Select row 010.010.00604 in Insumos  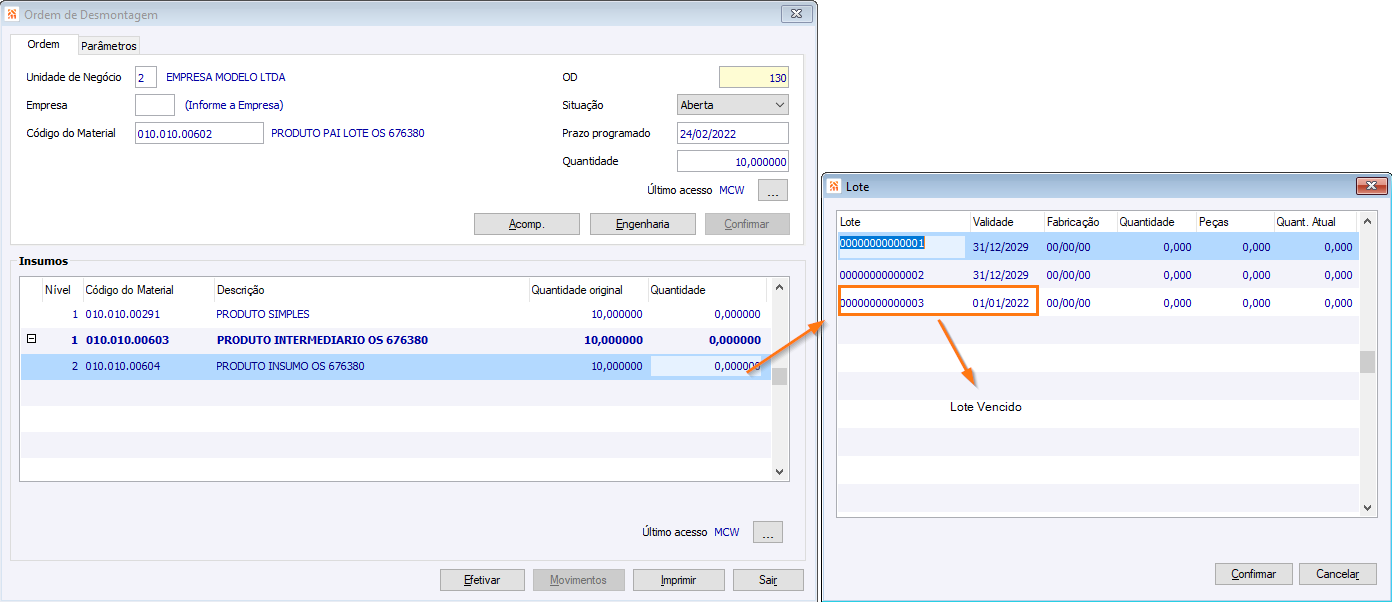[x=395, y=366]
